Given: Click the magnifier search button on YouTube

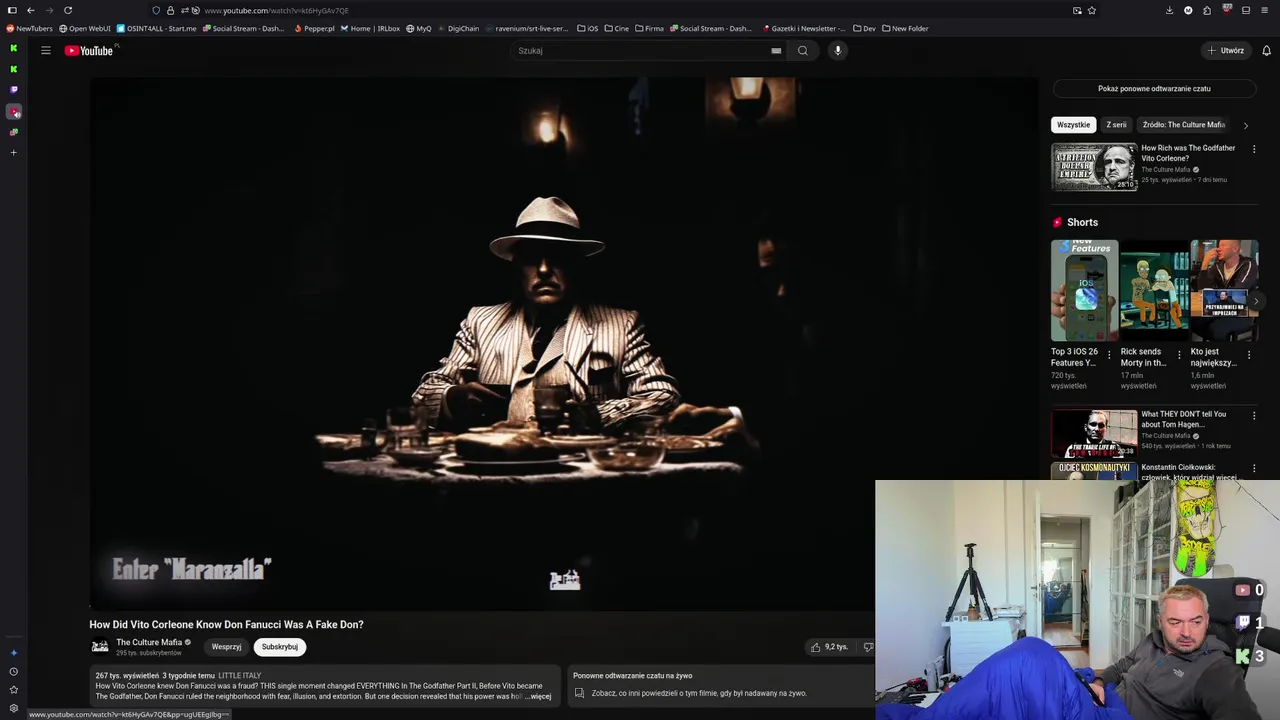Looking at the screenshot, I should pyautogui.click(x=802, y=50).
